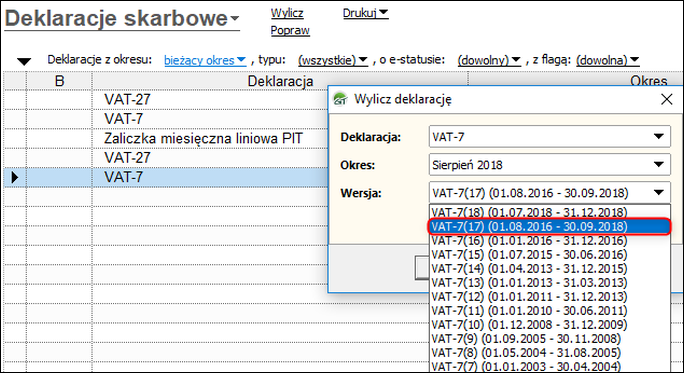The height and width of the screenshot is (373, 684).
Task: Click the Wylicz deklarację dialog app icon
Action: (x=340, y=99)
